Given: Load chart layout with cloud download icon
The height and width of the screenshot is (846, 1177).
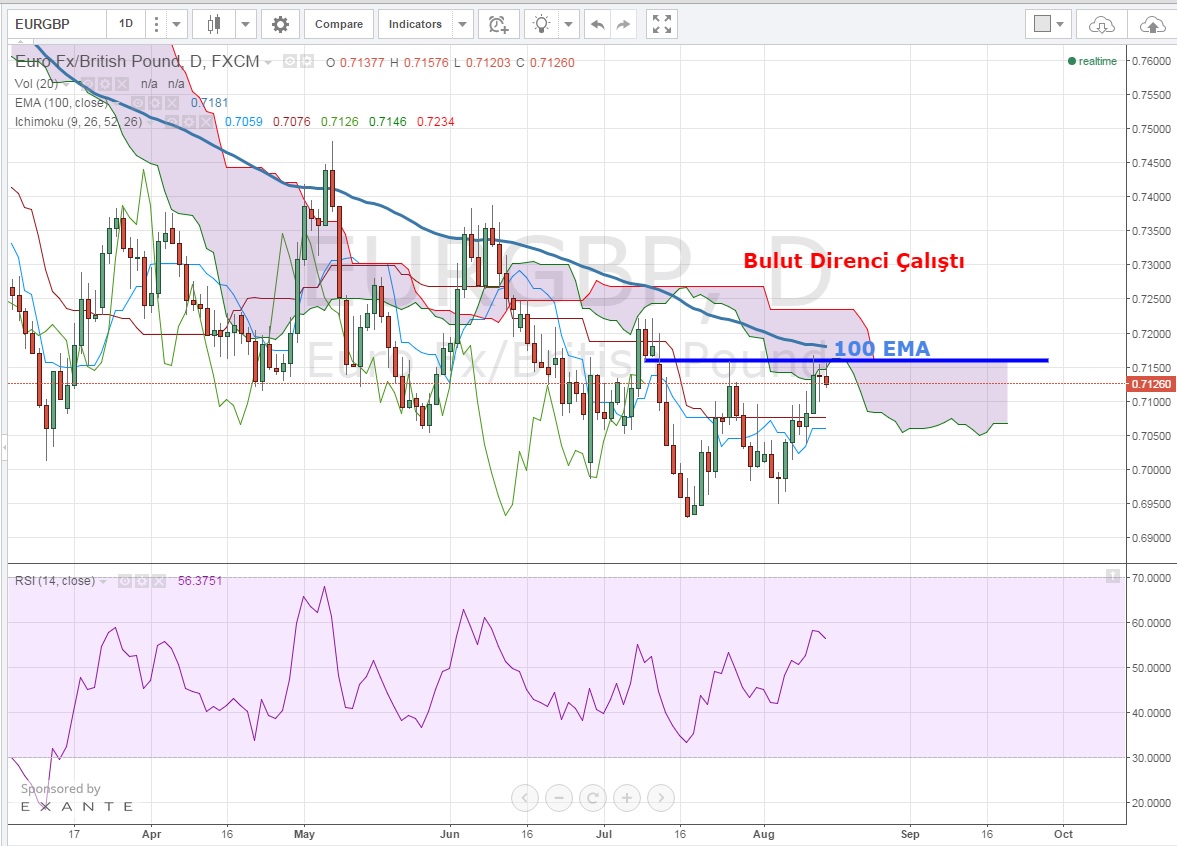Looking at the screenshot, I should point(1101,24).
